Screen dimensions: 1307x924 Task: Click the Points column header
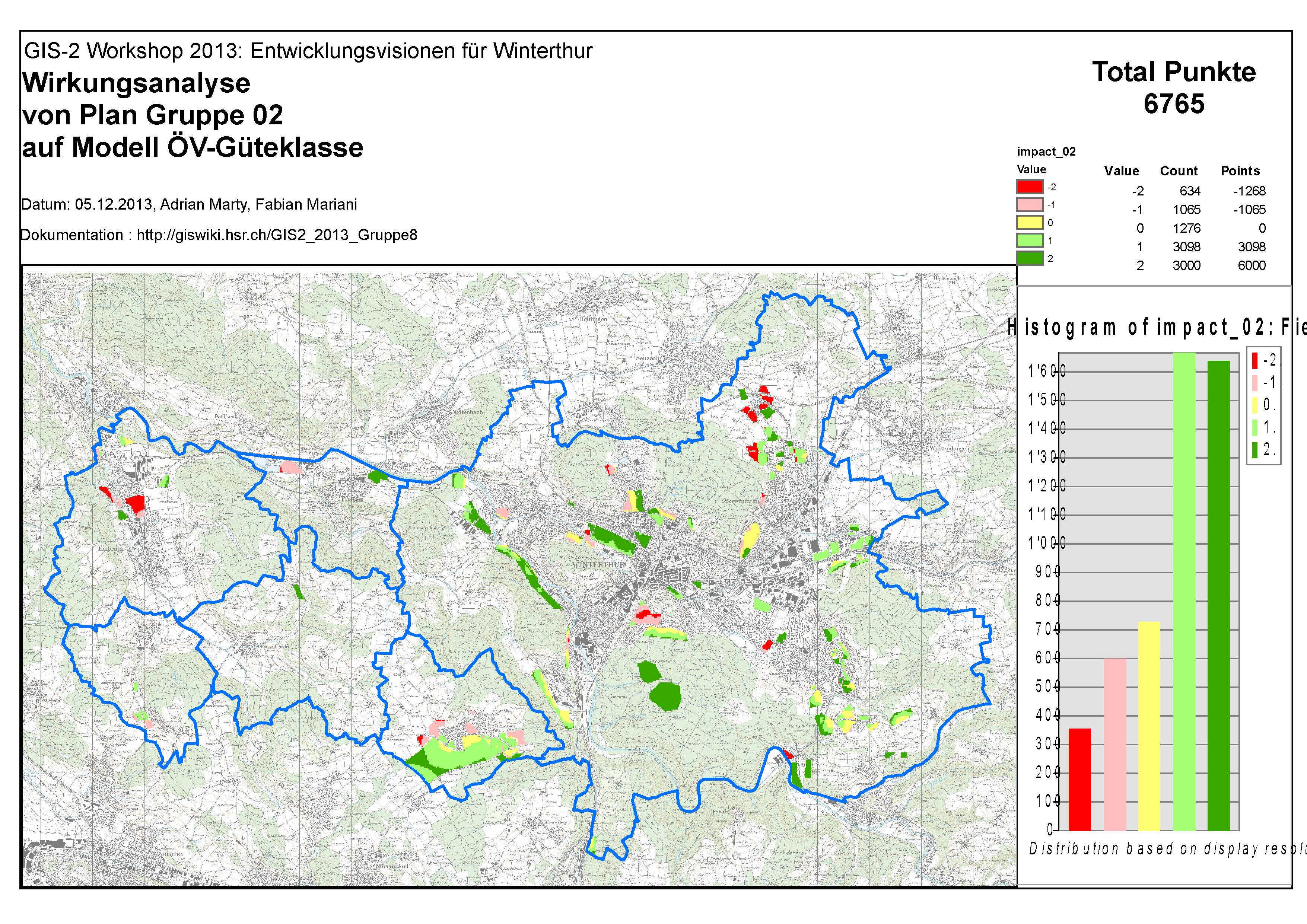[x=1240, y=171]
